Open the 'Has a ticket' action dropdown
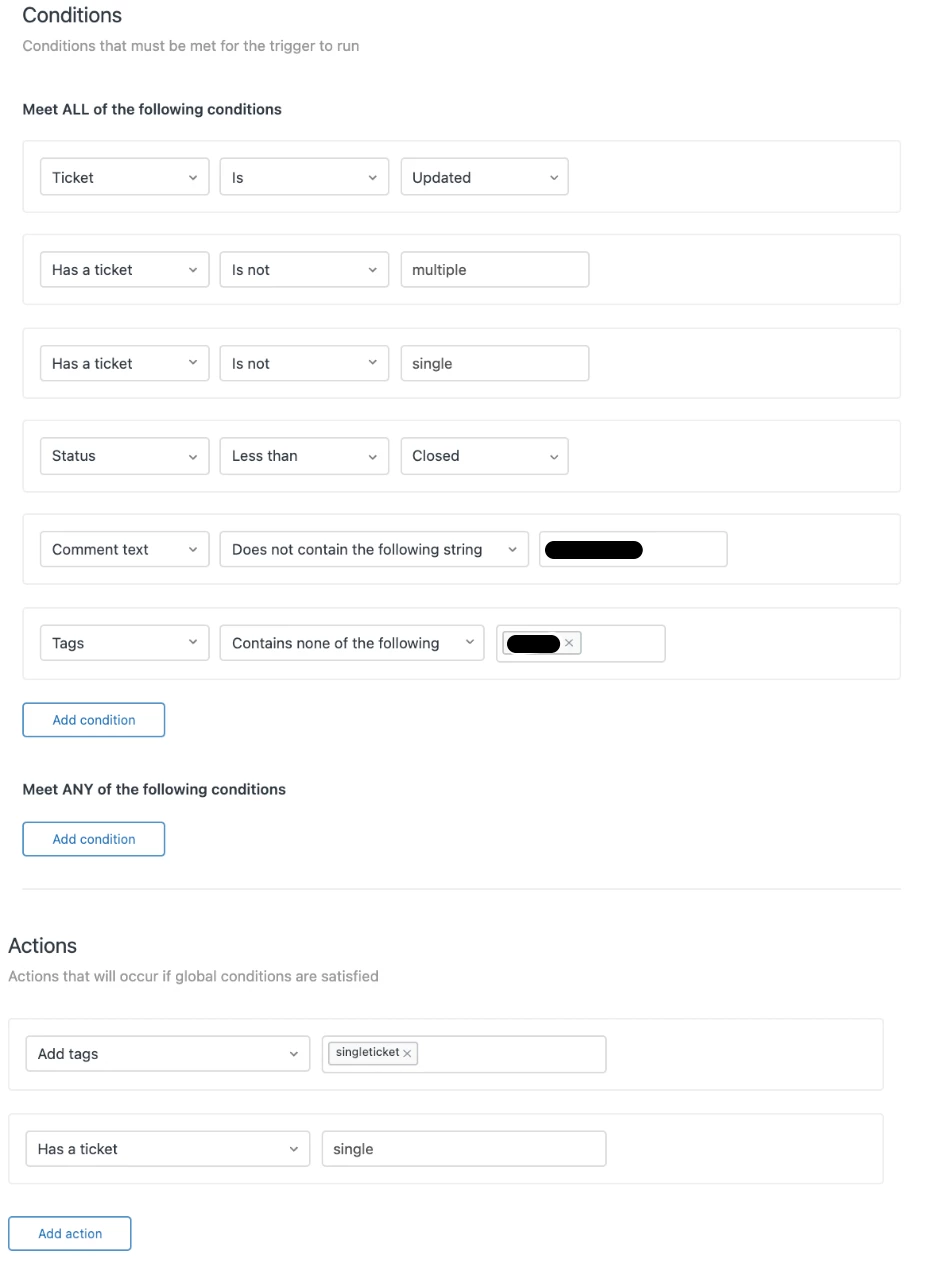The width and height of the screenshot is (936, 1266). click(168, 1149)
